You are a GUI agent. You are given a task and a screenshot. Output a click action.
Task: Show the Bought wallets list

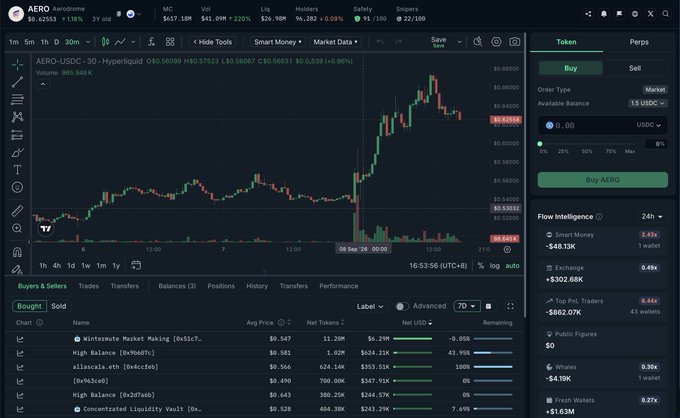[x=29, y=306]
